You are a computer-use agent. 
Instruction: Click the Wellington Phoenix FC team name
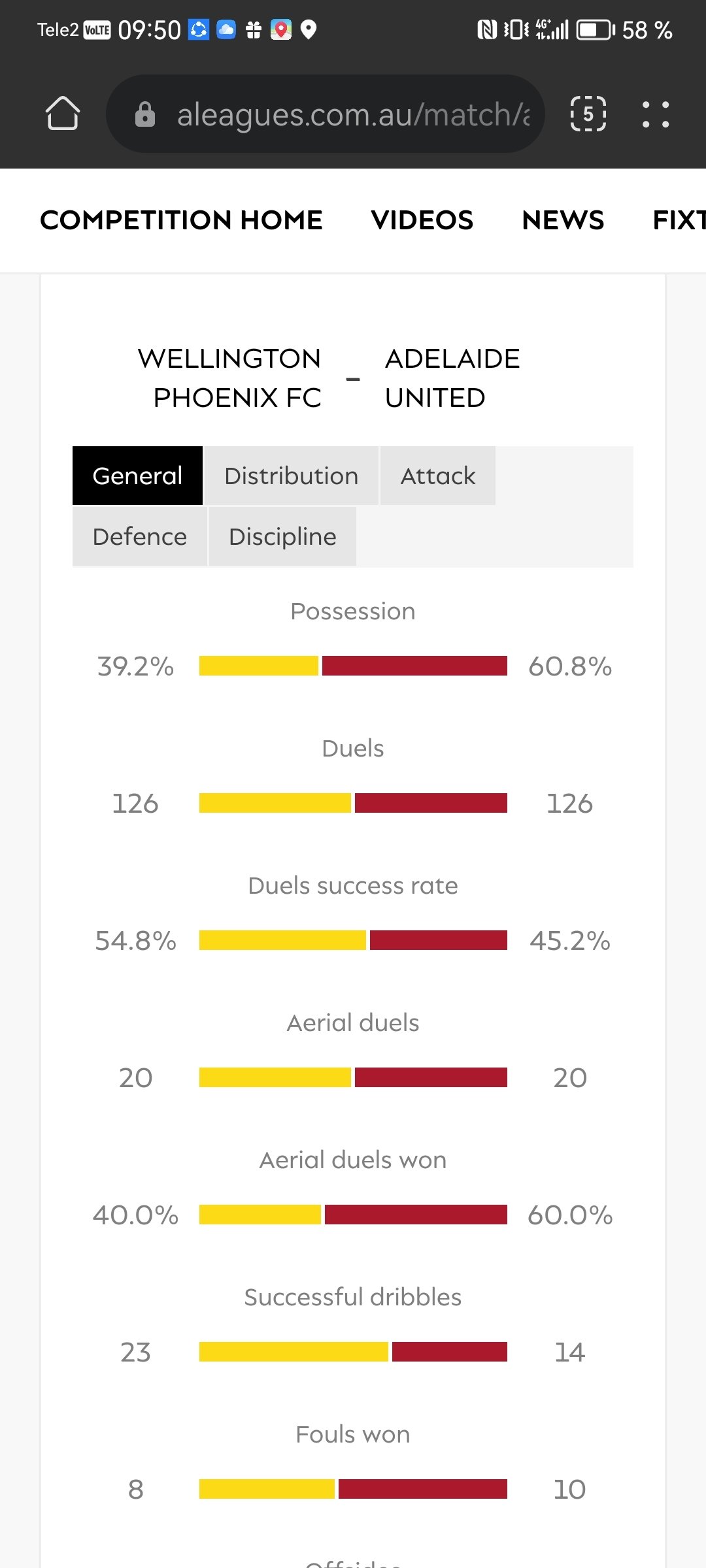(x=230, y=378)
